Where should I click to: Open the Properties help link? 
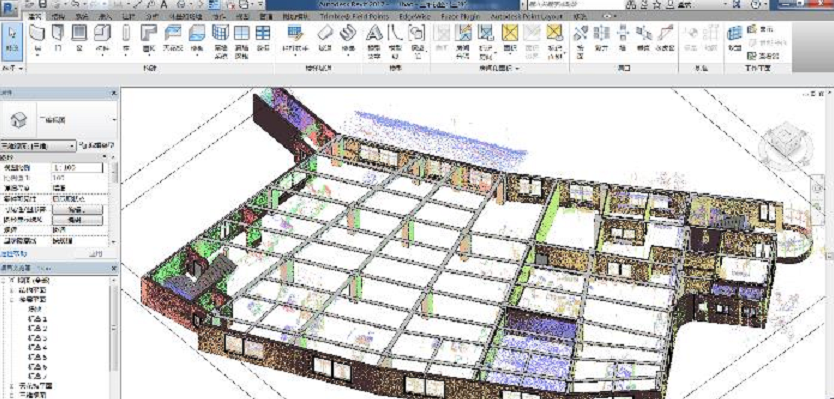click(13, 254)
